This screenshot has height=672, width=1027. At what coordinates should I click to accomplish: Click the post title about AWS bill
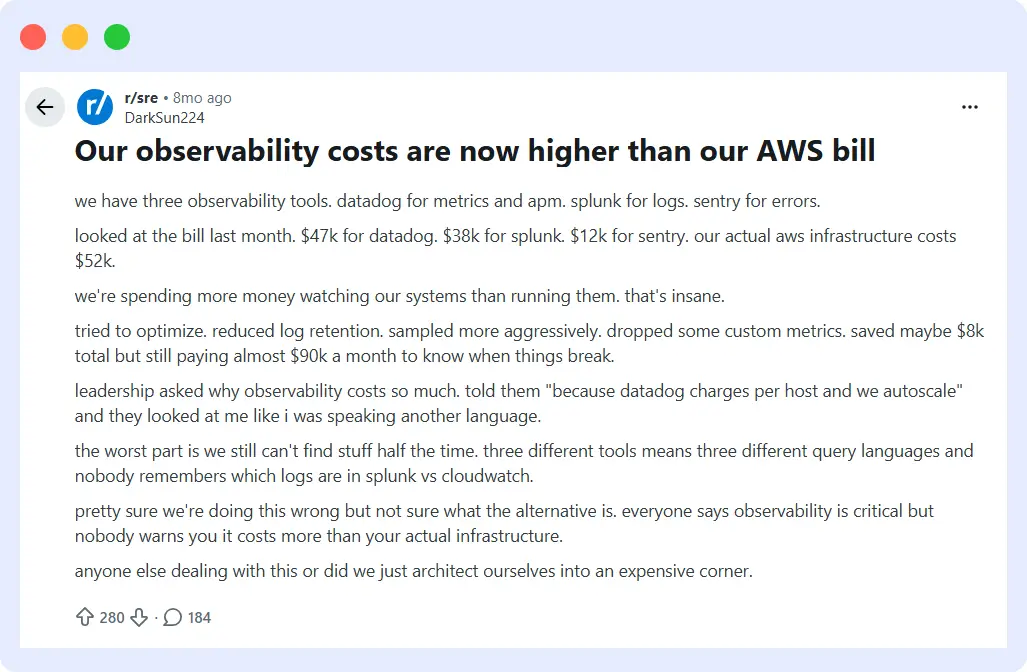475,151
